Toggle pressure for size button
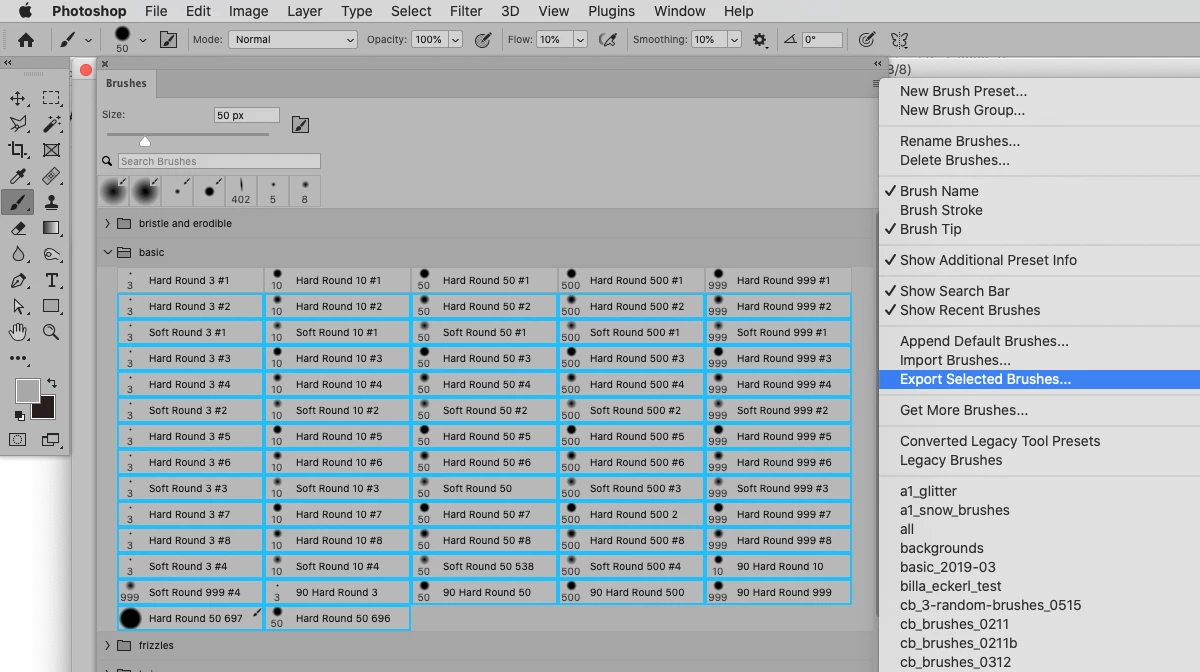The image size is (1200, 672). (867, 40)
